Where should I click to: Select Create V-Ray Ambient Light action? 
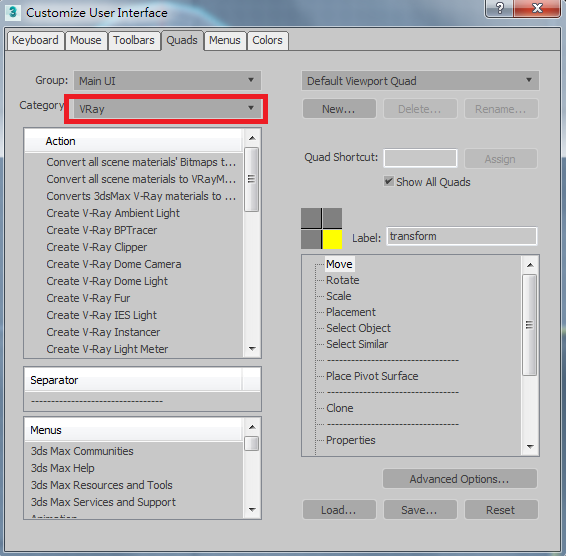[113, 213]
